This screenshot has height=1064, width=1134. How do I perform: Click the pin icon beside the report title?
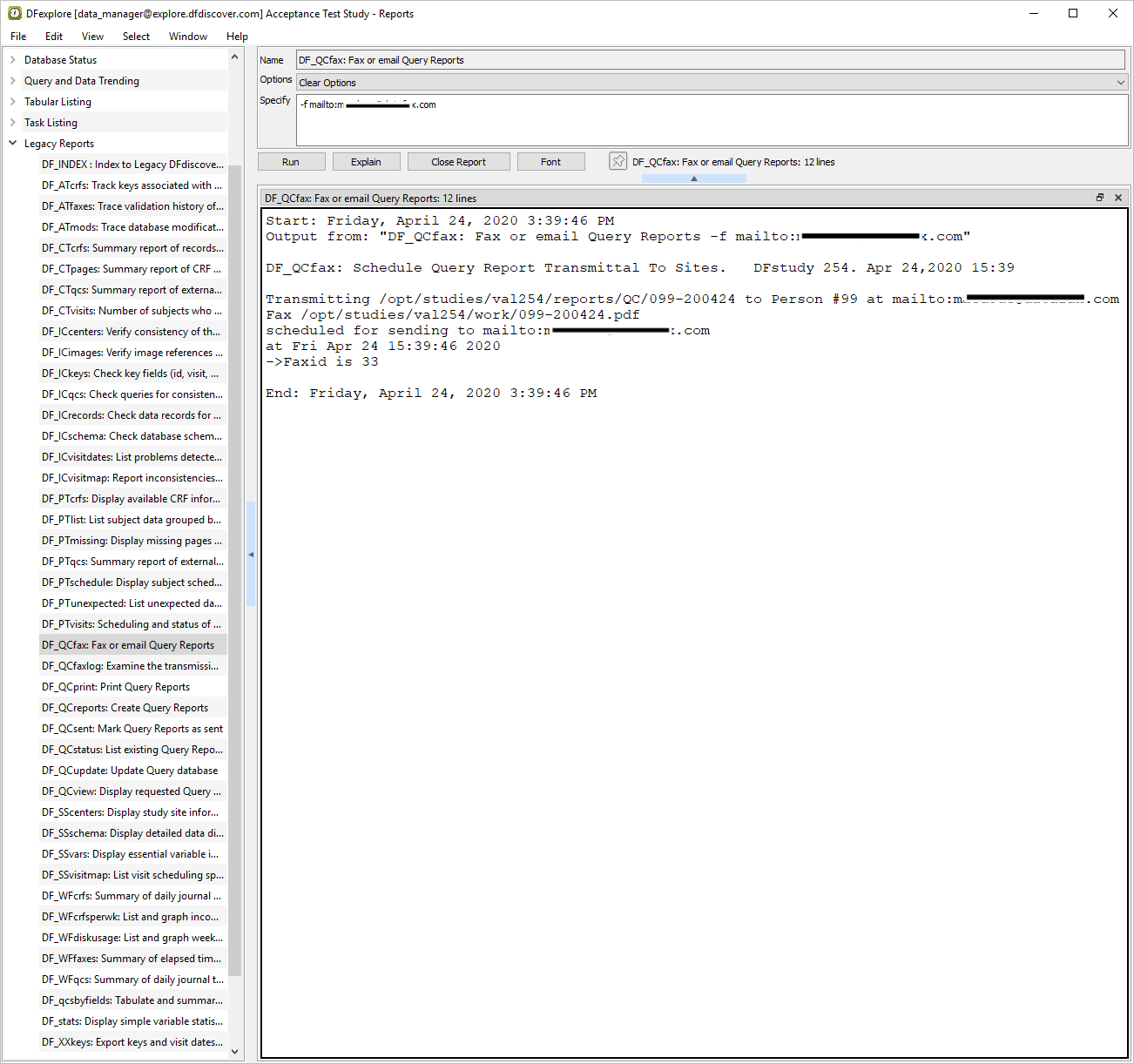618,161
